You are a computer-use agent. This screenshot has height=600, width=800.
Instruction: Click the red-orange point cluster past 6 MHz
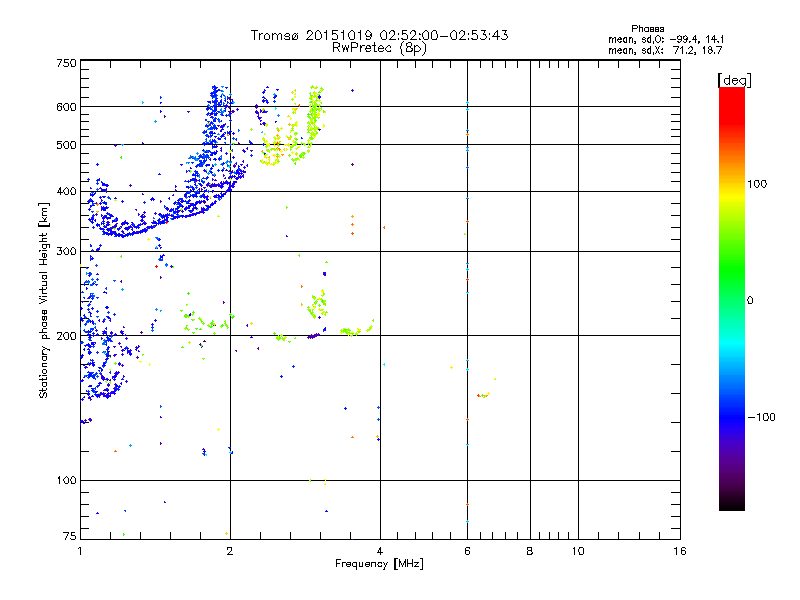pos(485,390)
